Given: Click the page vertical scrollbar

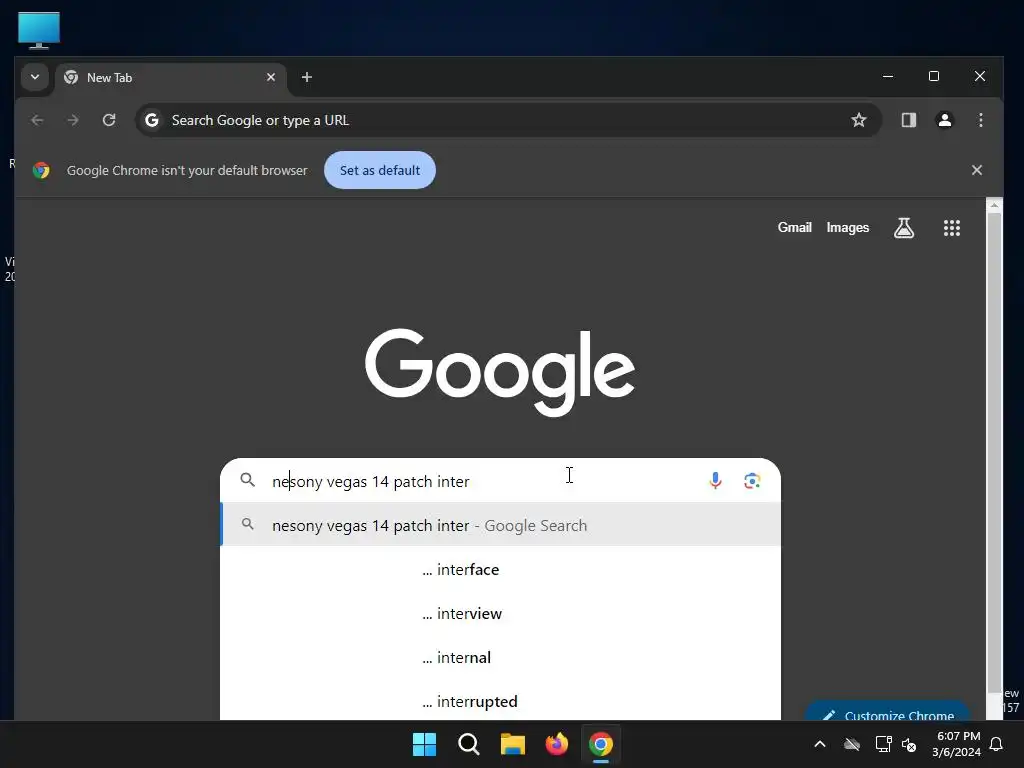Looking at the screenshot, I should (994, 452).
